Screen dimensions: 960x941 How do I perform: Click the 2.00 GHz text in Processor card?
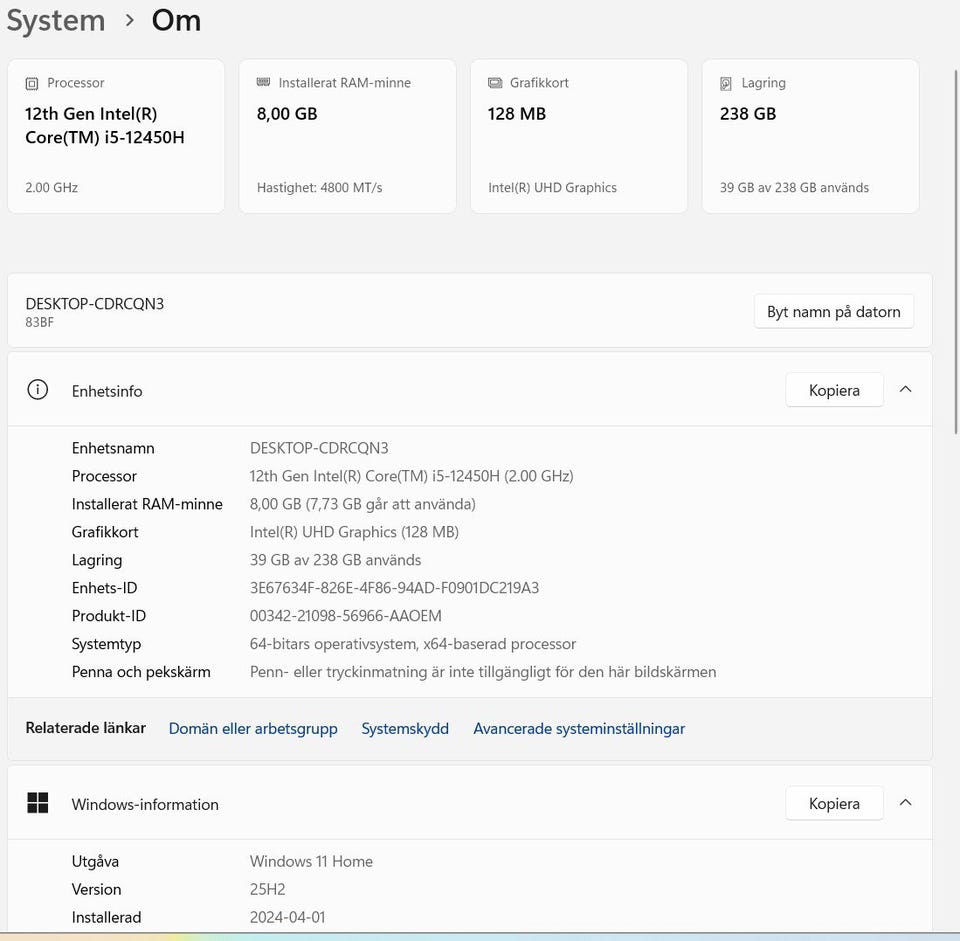pyautogui.click(x=51, y=187)
